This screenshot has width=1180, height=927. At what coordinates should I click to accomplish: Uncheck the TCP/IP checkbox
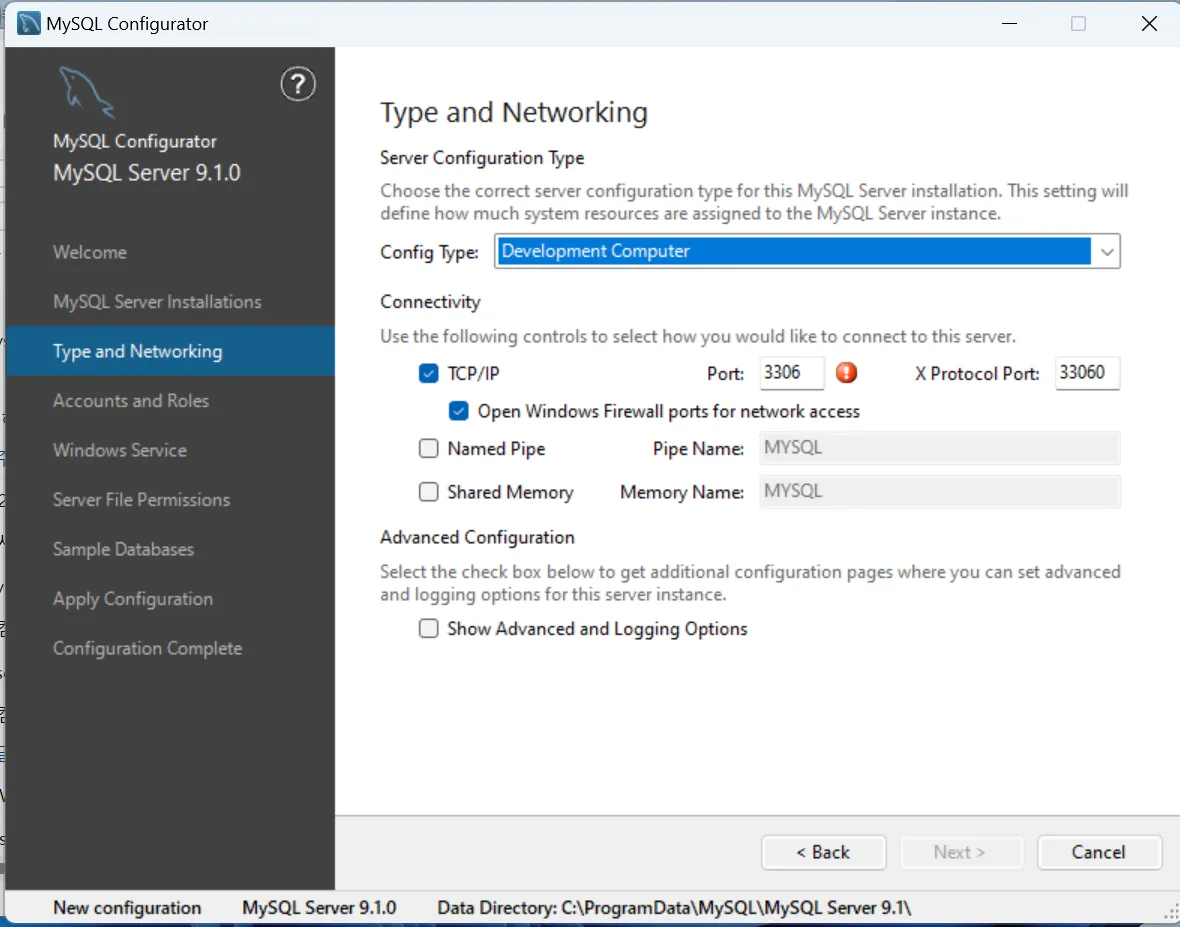click(x=428, y=373)
